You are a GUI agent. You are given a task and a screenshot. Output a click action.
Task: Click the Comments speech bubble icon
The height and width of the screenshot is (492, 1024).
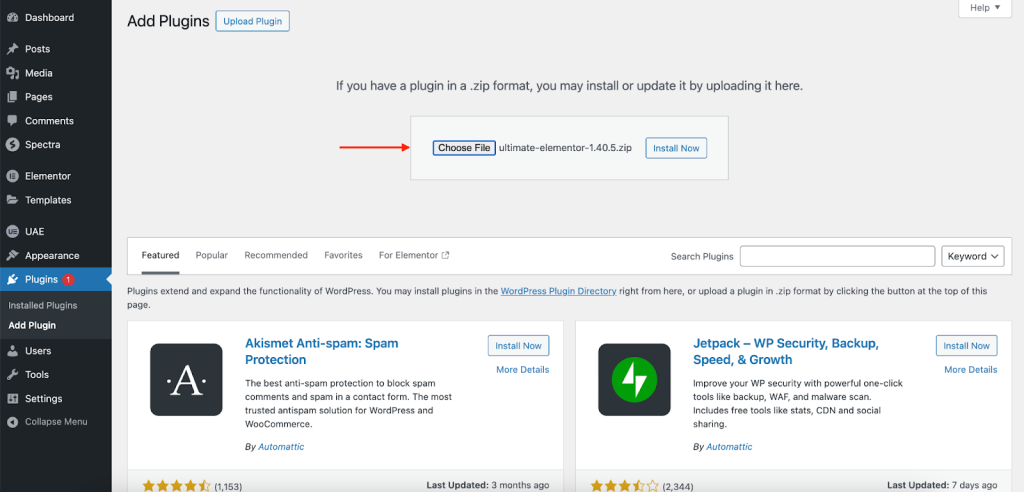click(12, 121)
